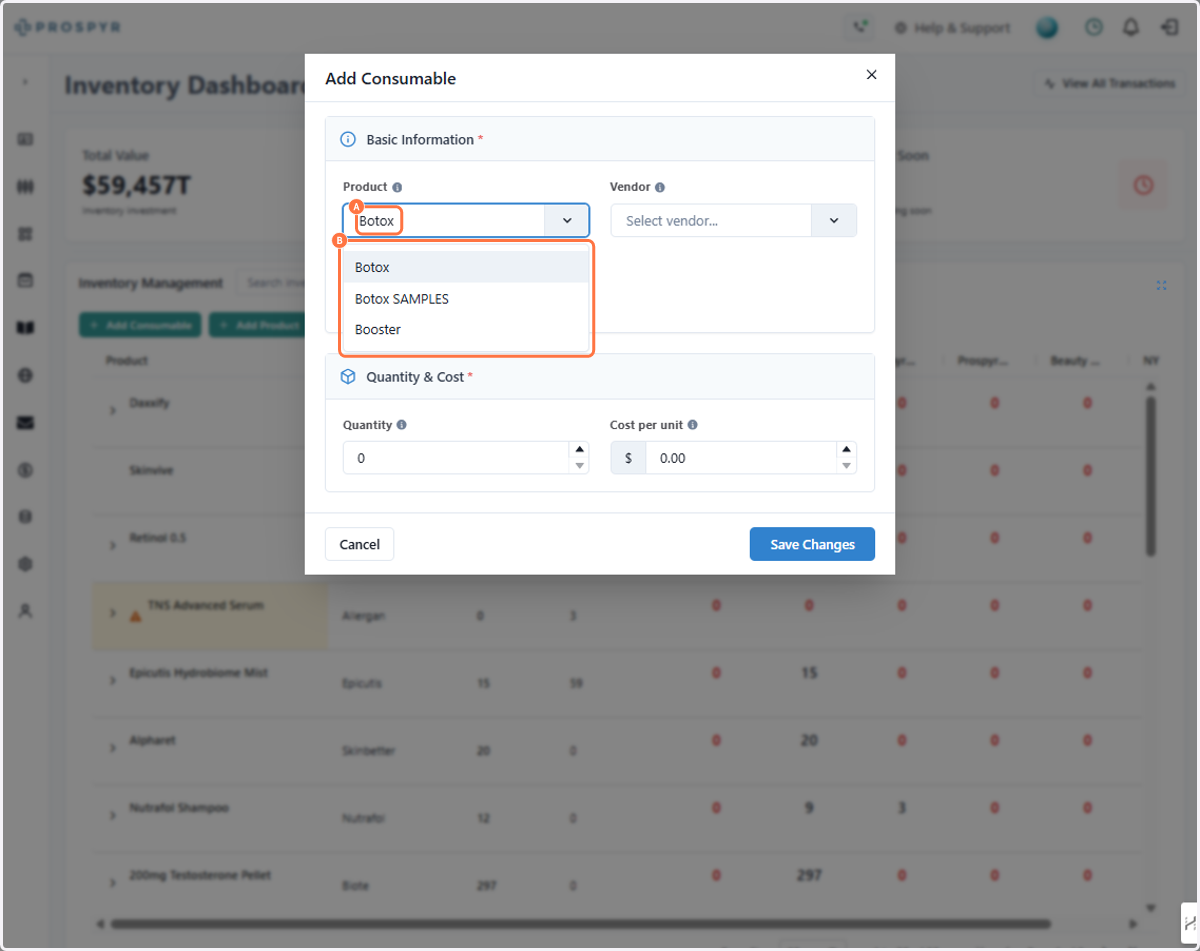Open the people group icon in sidebar
1200x951 pixels.
click(x=26, y=187)
